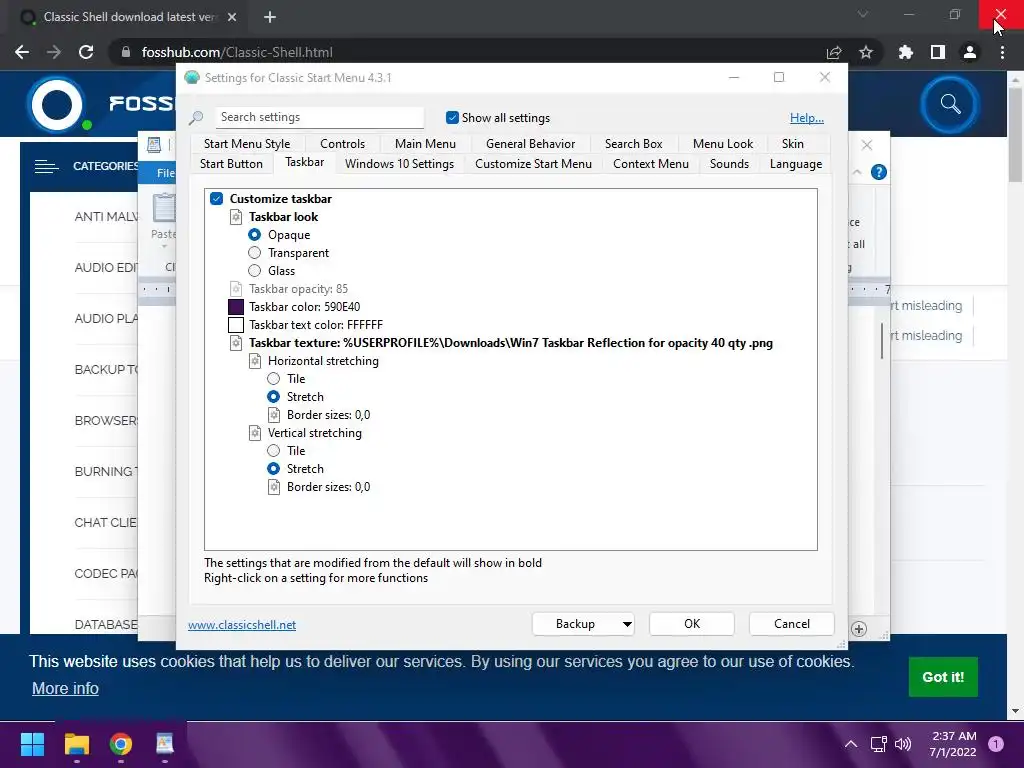Open the Help link

[807, 118]
